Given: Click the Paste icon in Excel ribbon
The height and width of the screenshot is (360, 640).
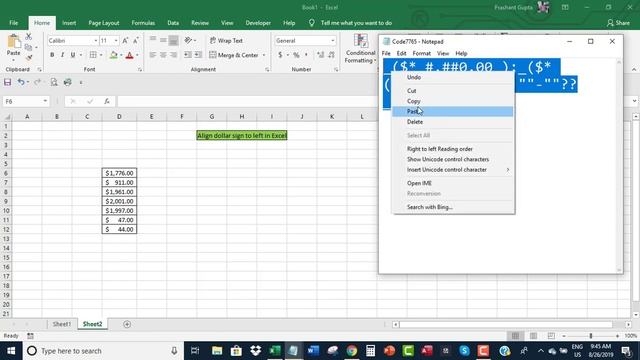Looking at the screenshot, I should coord(13,42).
